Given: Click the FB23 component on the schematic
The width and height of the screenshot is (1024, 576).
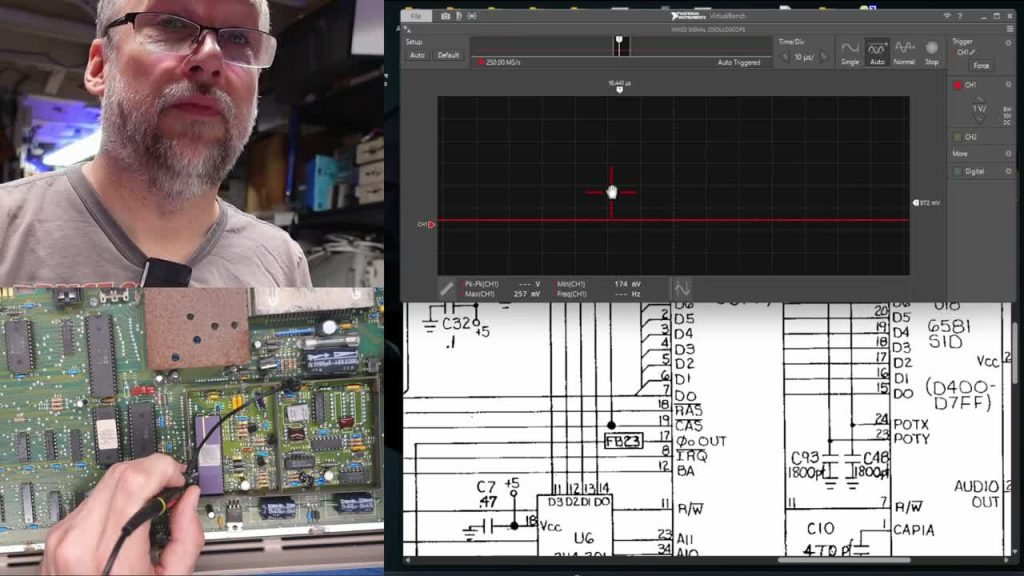Looking at the screenshot, I should click(624, 441).
